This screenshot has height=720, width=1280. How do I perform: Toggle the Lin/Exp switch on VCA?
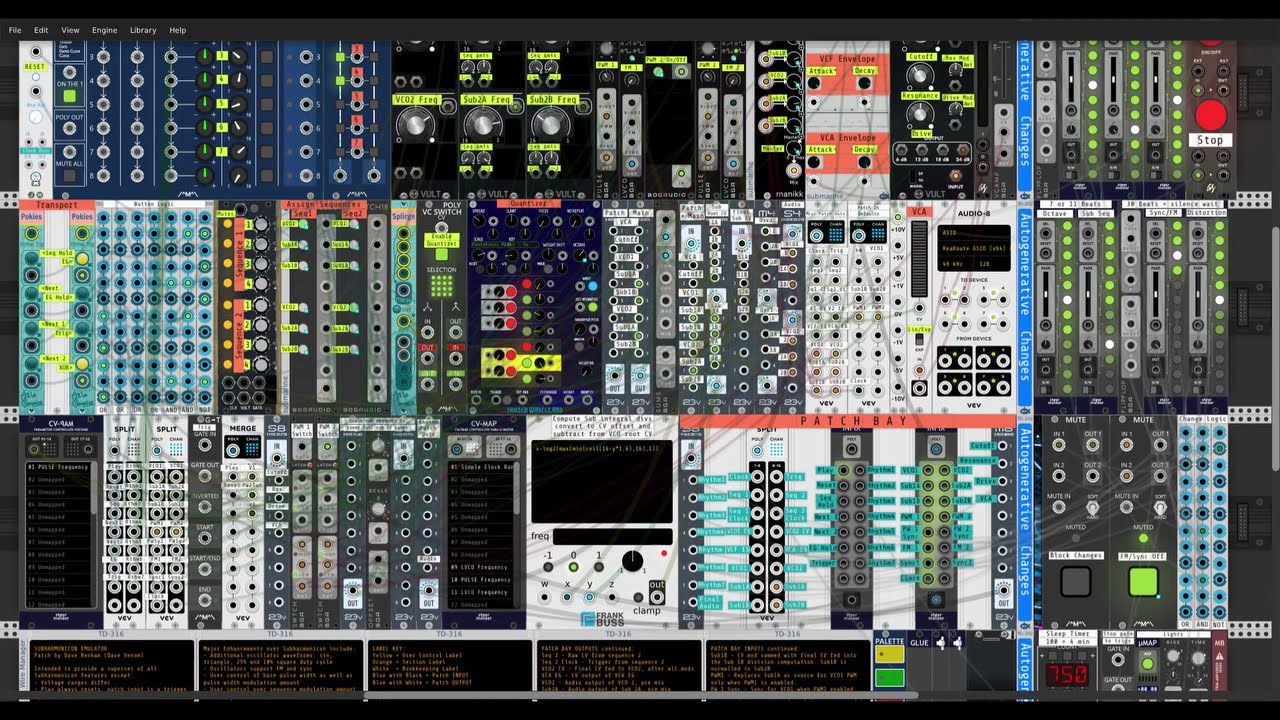919,339
